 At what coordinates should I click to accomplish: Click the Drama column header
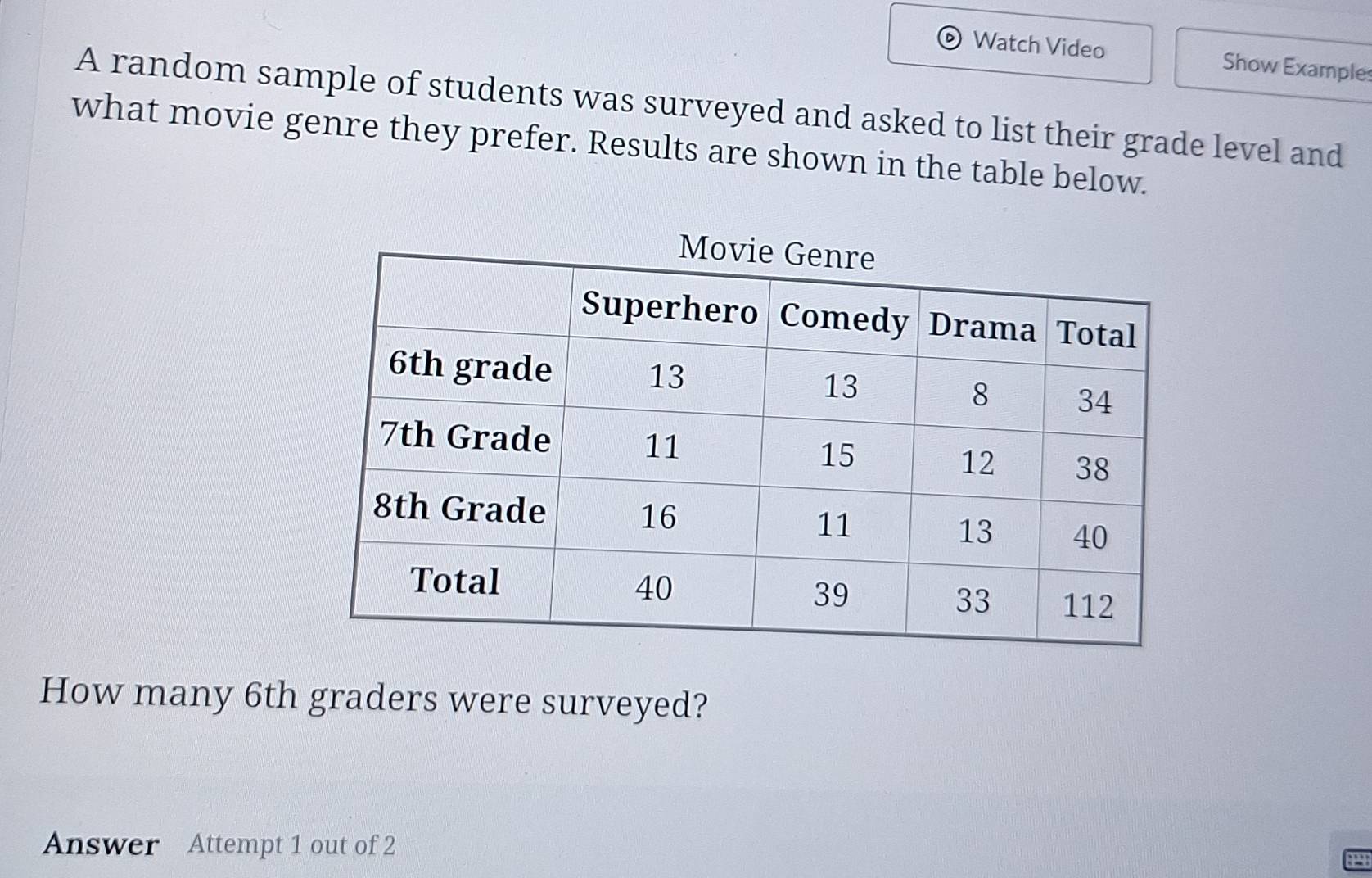tap(981, 328)
